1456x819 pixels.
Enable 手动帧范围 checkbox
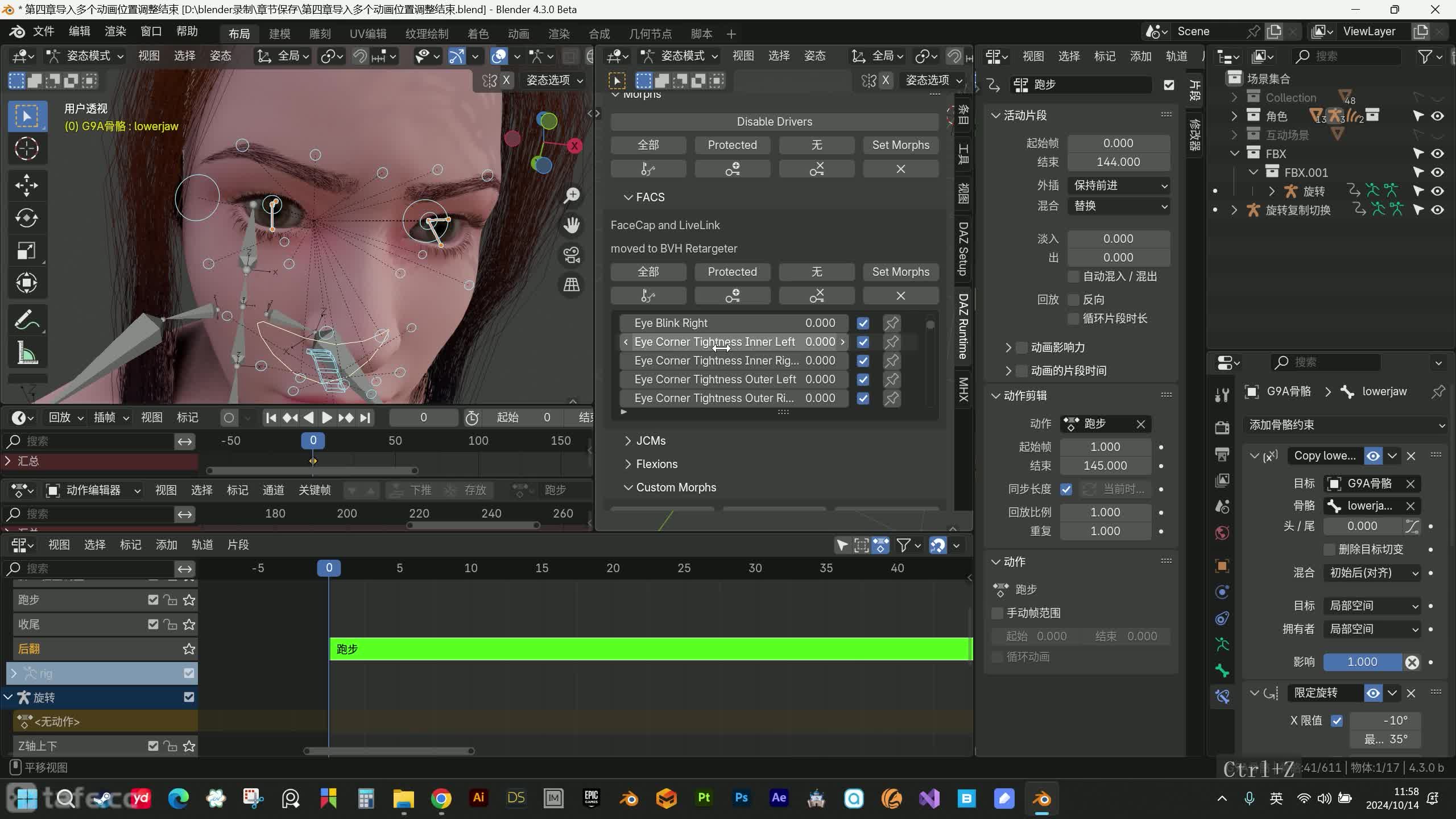tap(997, 613)
